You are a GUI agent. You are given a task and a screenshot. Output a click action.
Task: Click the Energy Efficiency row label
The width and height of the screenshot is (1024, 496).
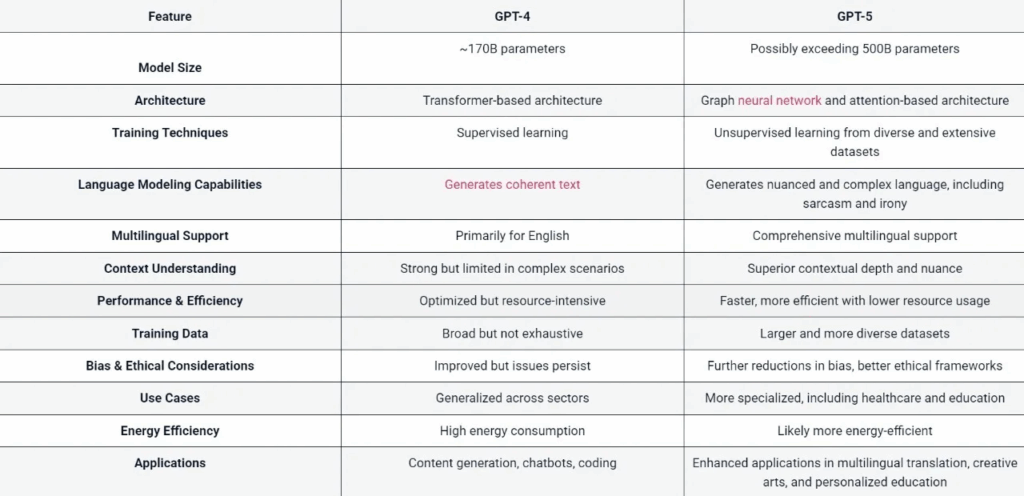[170, 431]
